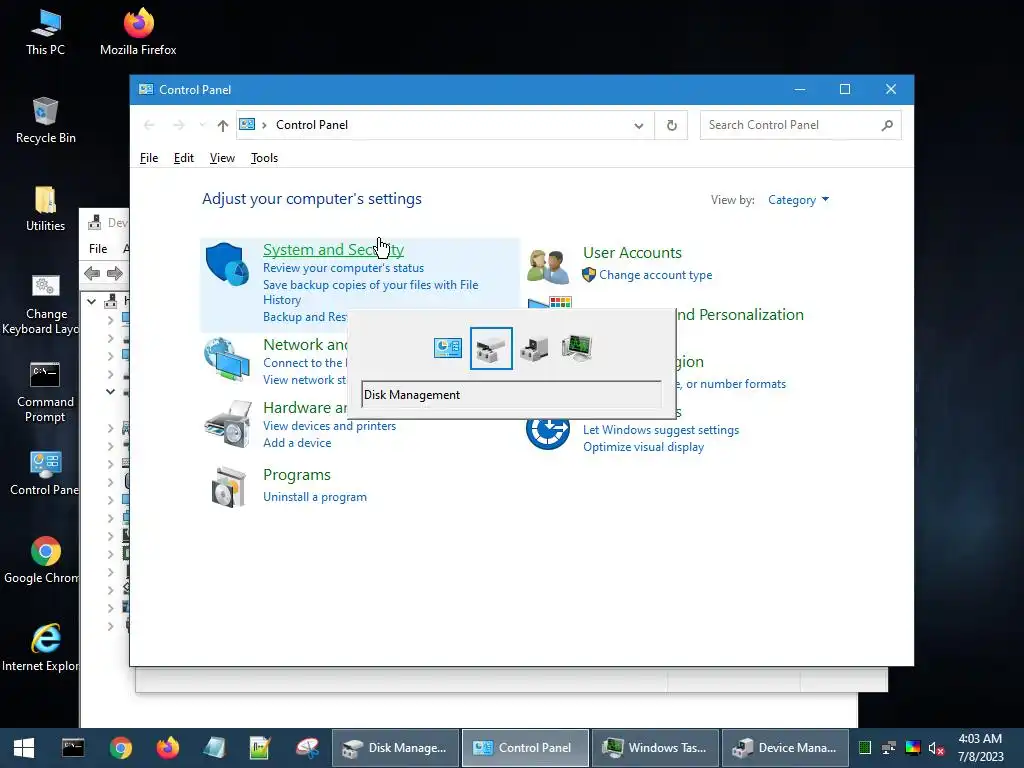The height and width of the screenshot is (768, 1024).
Task: Open the File menu in Control Panel
Action: click(149, 158)
